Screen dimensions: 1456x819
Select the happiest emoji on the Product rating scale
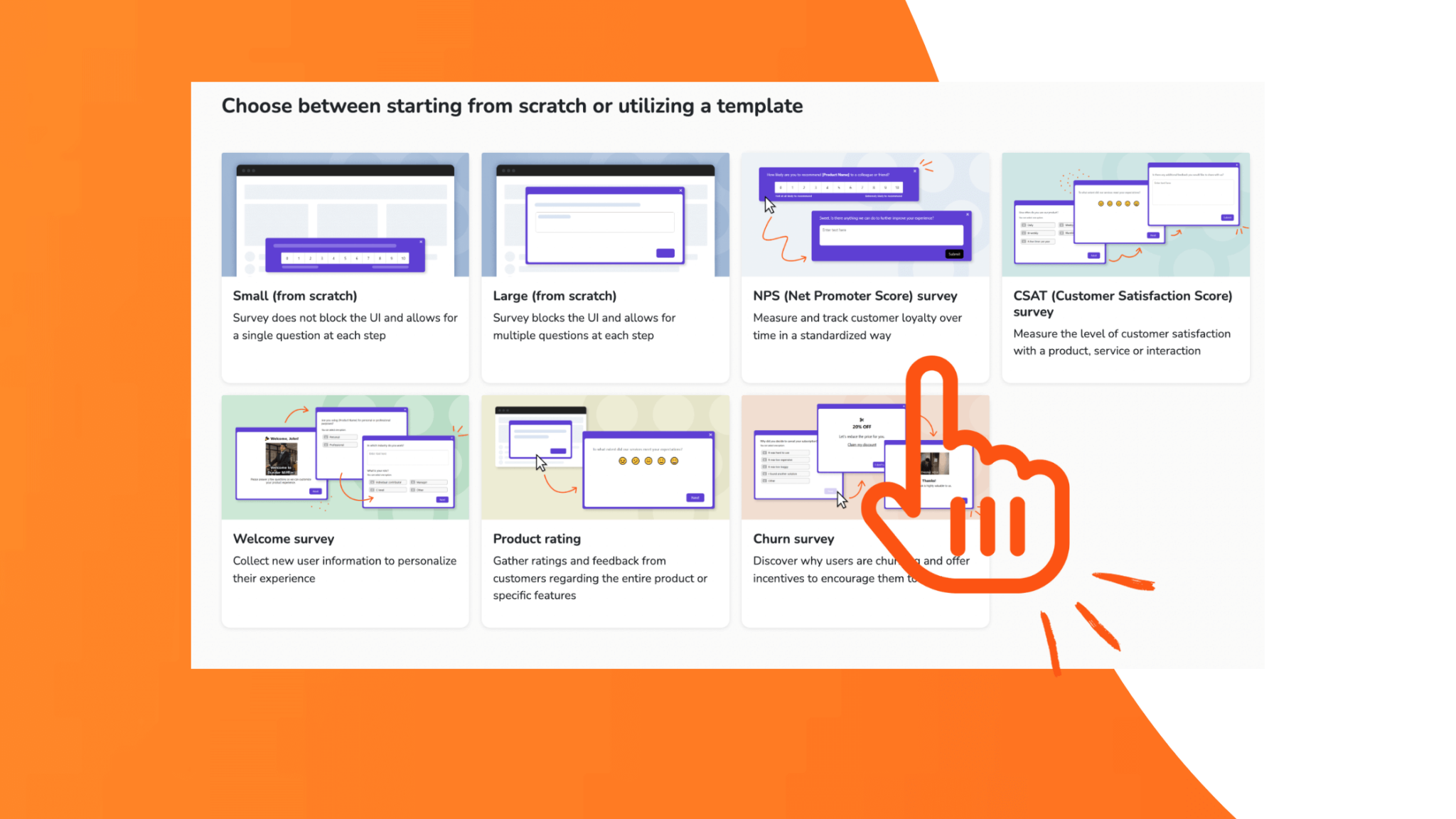(674, 461)
